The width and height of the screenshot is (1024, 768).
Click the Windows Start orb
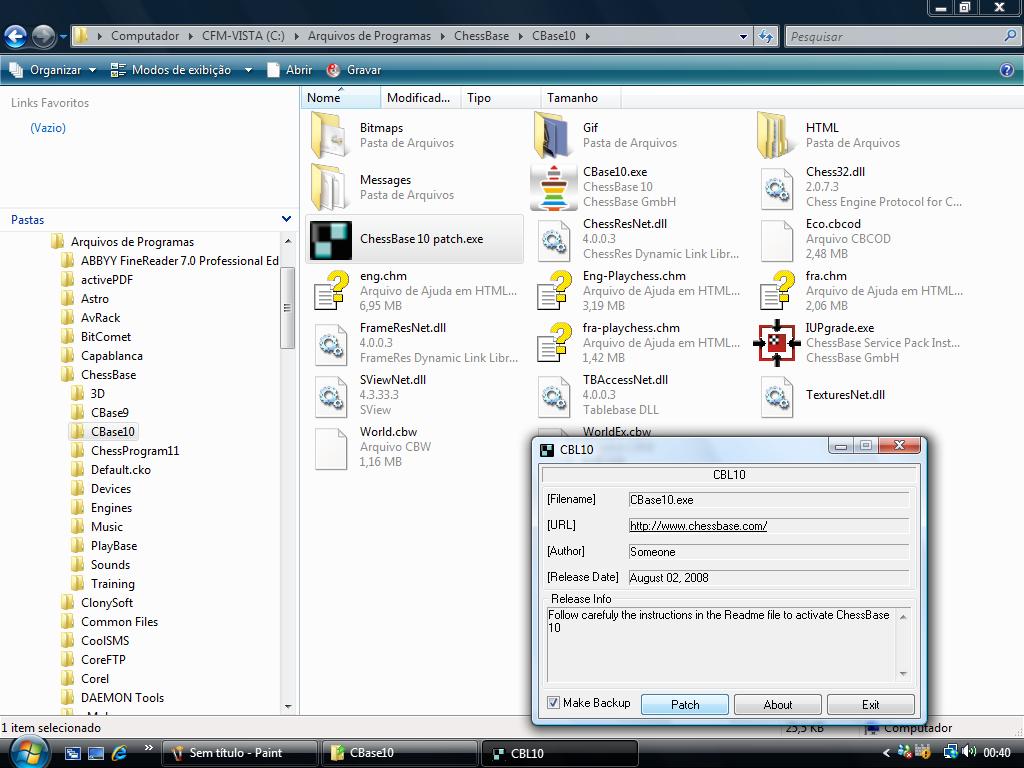pyautogui.click(x=27, y=752)
